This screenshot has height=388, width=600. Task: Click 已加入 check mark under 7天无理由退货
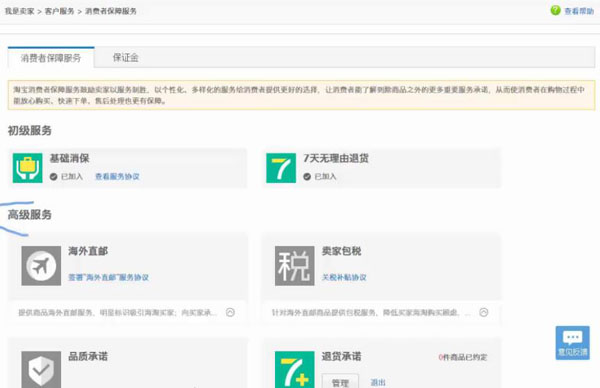coord(307,176)
